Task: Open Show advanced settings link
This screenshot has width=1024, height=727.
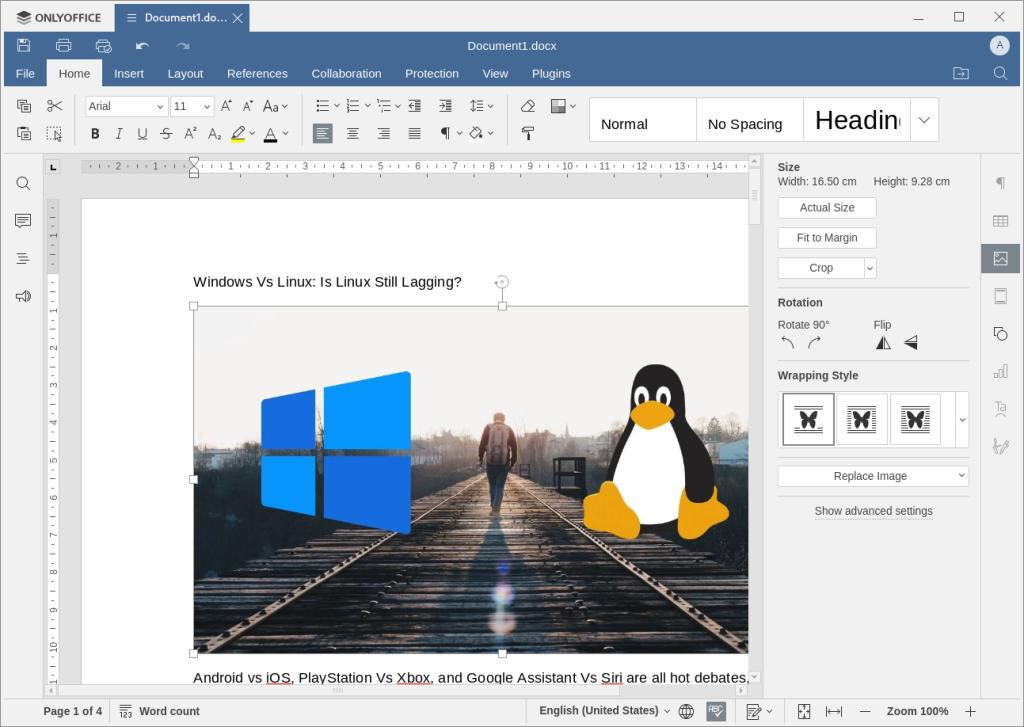Action: [x=873, y=511]
